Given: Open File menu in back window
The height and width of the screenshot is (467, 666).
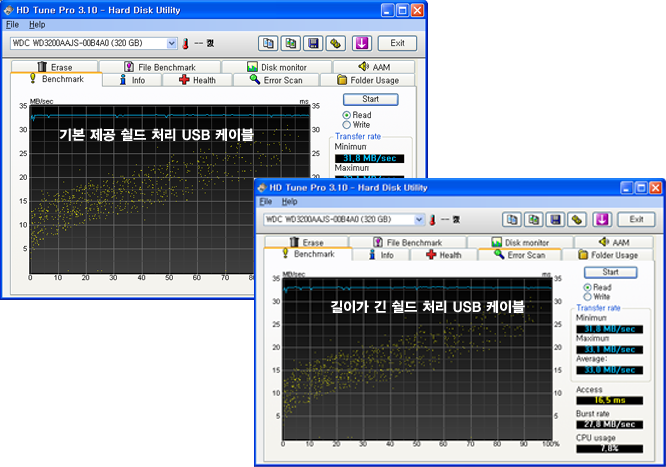Looking at the screenshot, I should pos(12,25).
